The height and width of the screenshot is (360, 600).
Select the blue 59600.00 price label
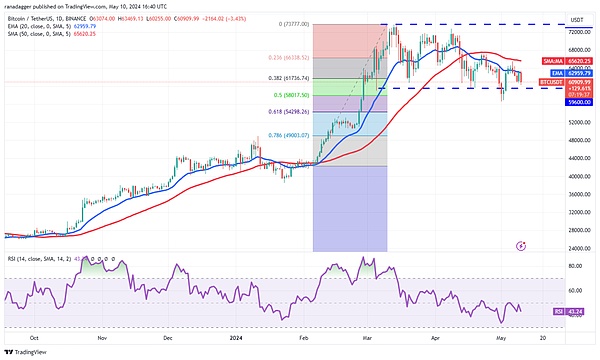580,102
